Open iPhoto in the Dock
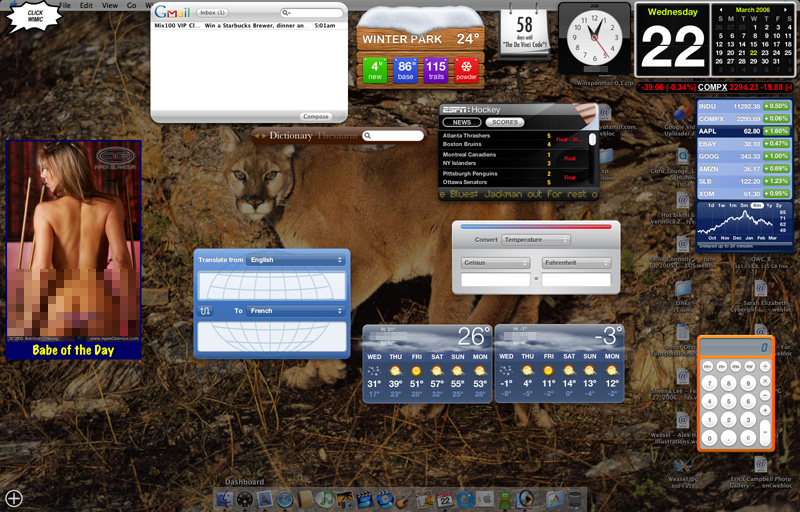This screenshot has height=512, width=800. click(345, 499)
